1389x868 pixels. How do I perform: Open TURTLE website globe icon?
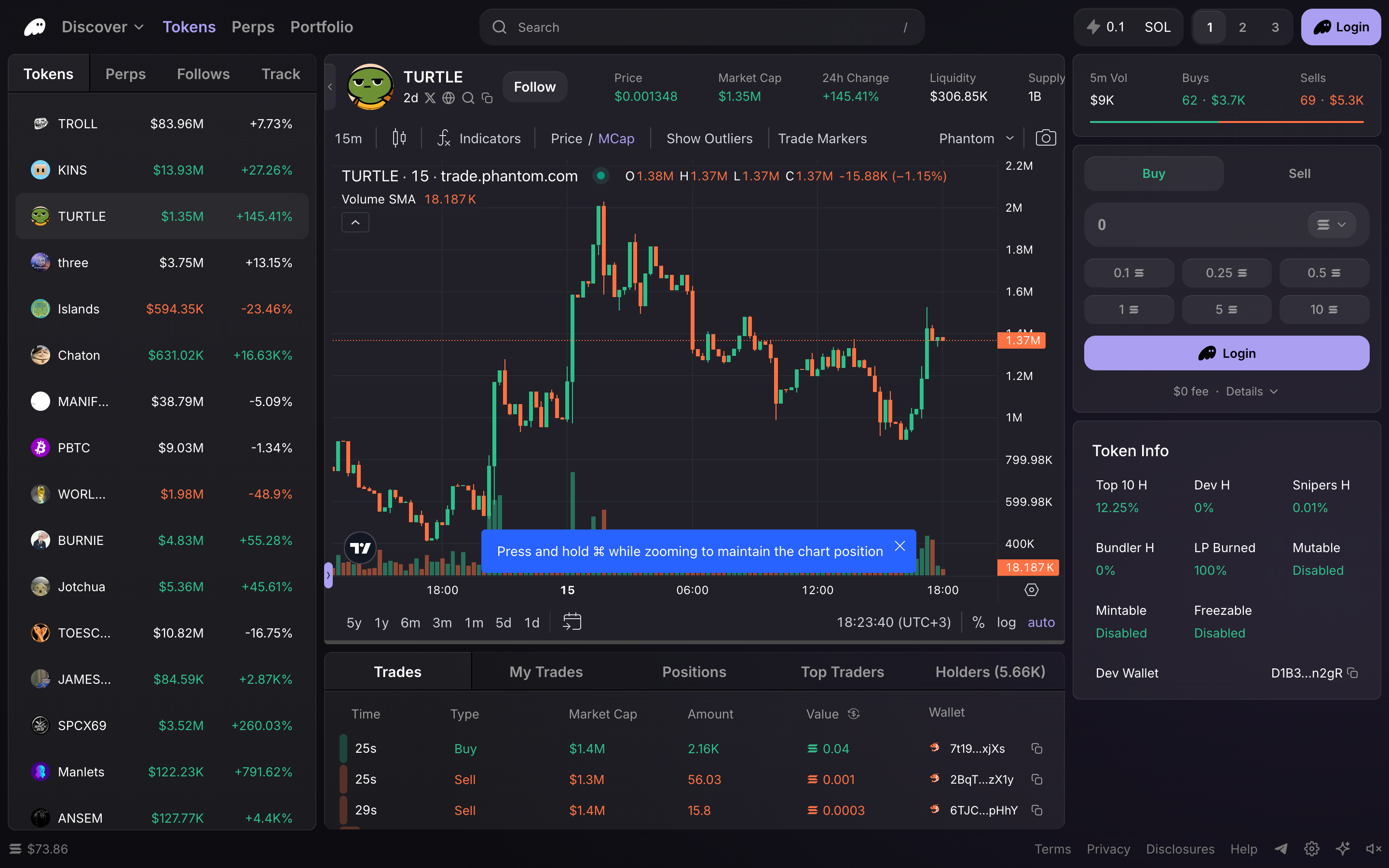tap(449, 98)
